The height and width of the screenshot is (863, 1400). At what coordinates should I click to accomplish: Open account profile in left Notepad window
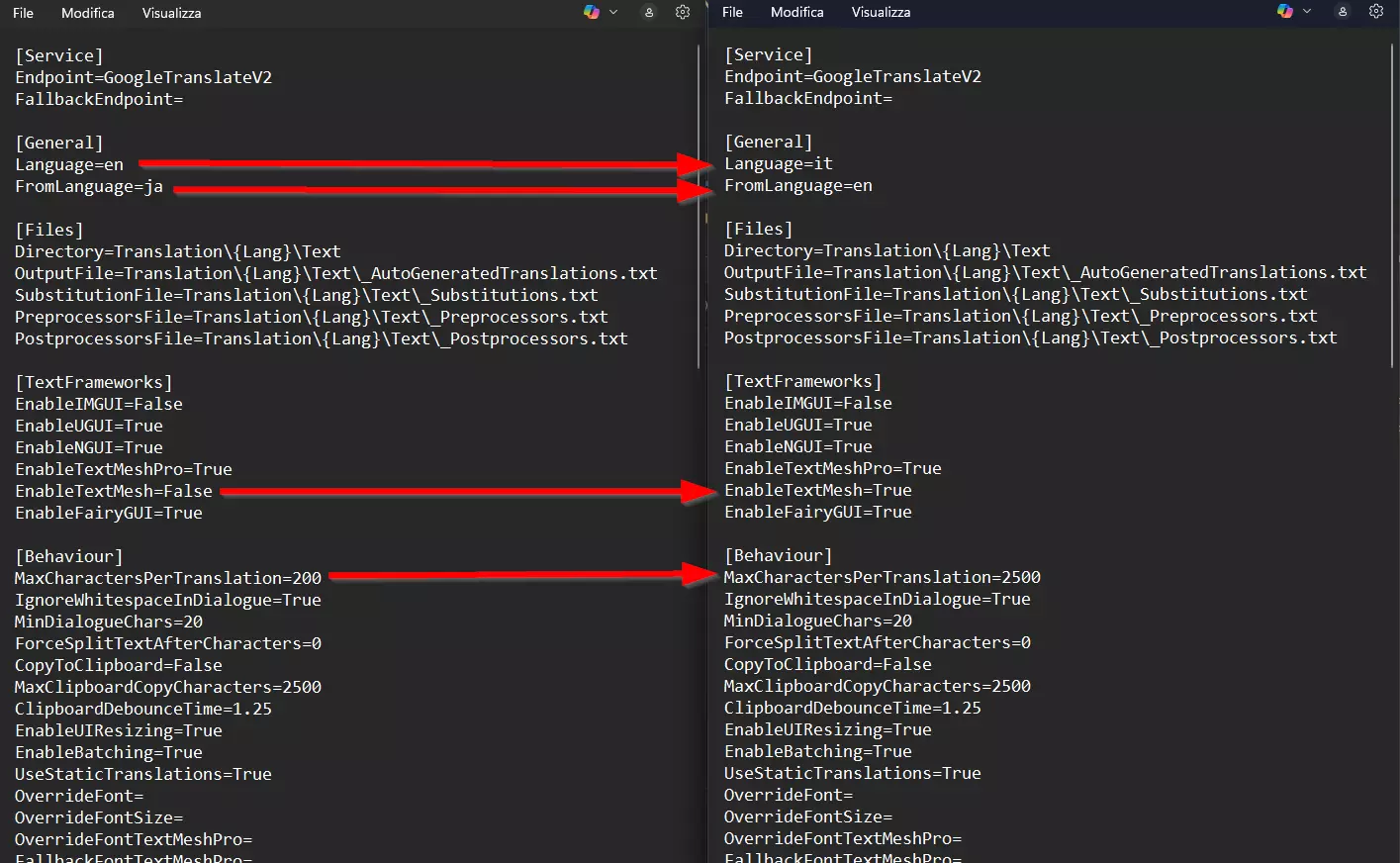pos(649,12)
